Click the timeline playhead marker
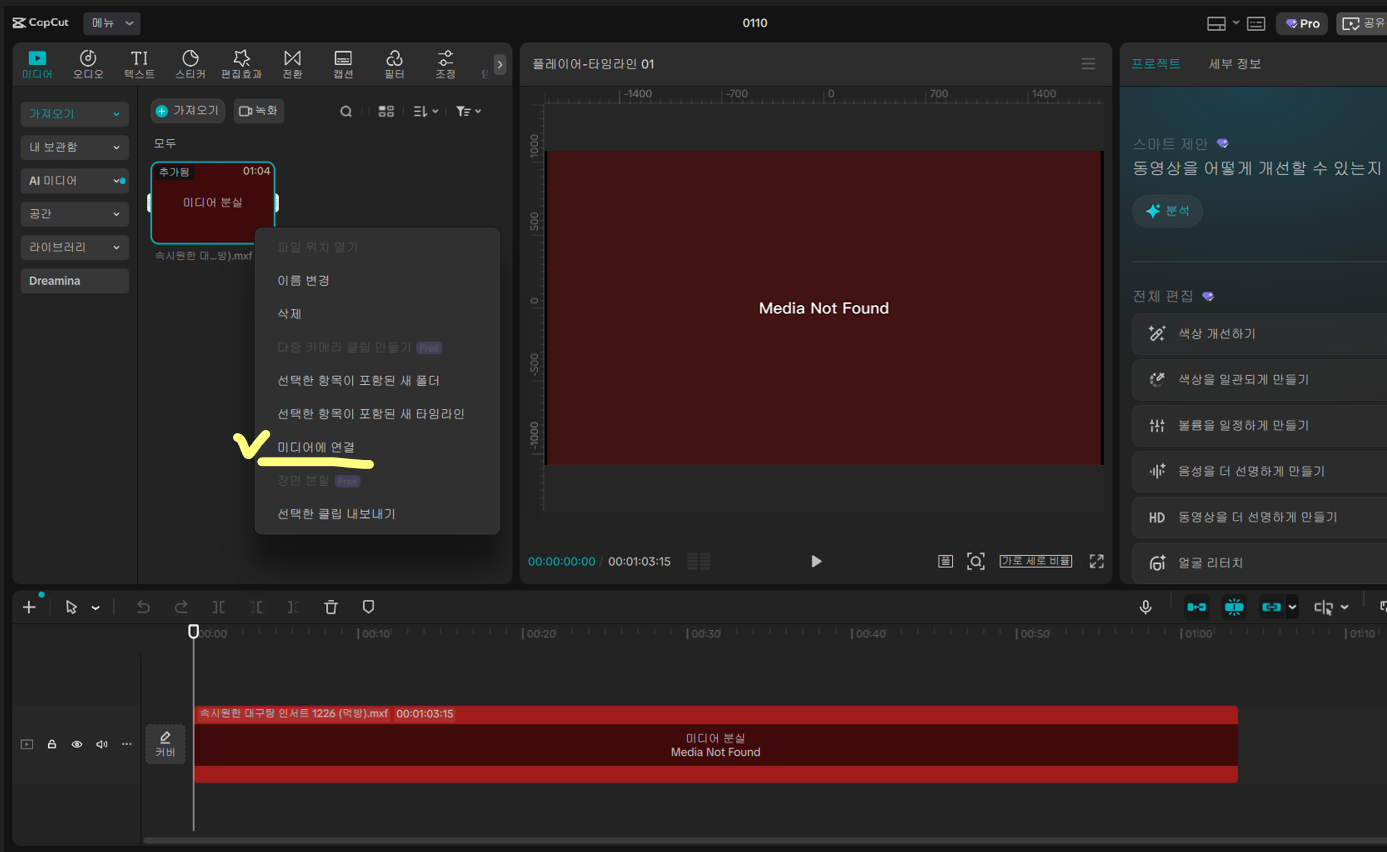 coord(194,632)
